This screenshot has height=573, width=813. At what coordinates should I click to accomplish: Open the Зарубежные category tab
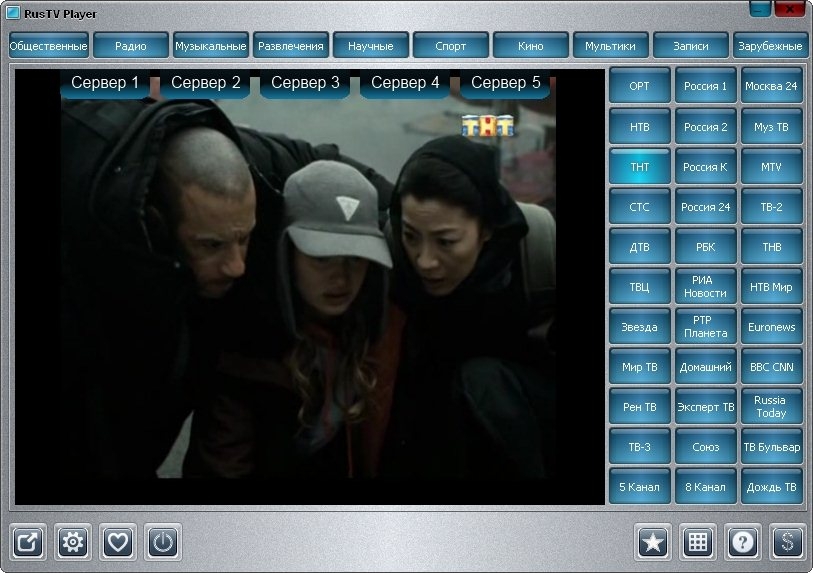point(770,46)
